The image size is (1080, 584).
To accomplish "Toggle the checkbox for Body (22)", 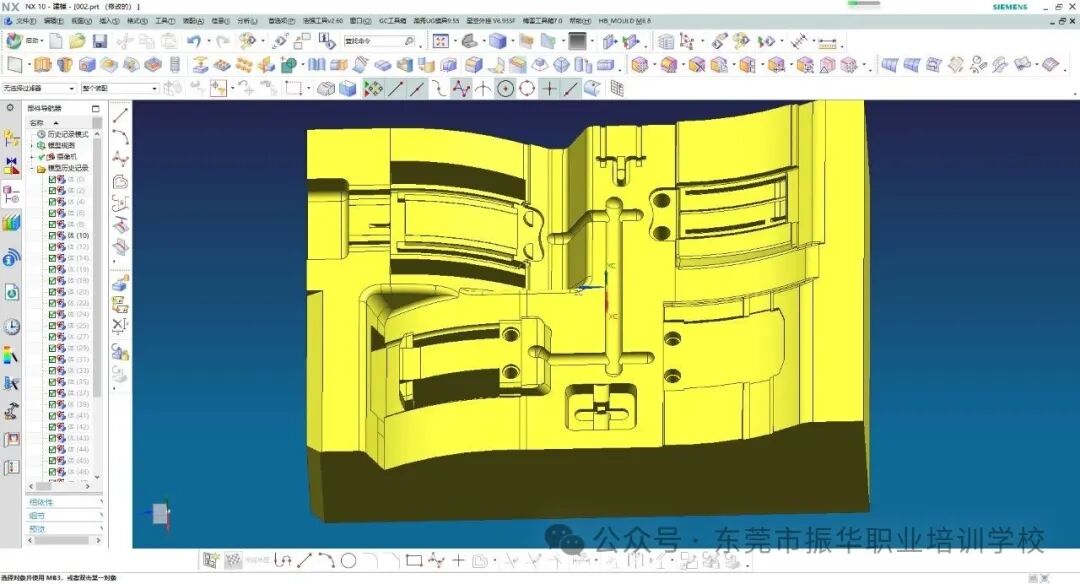I will [52, 303].
